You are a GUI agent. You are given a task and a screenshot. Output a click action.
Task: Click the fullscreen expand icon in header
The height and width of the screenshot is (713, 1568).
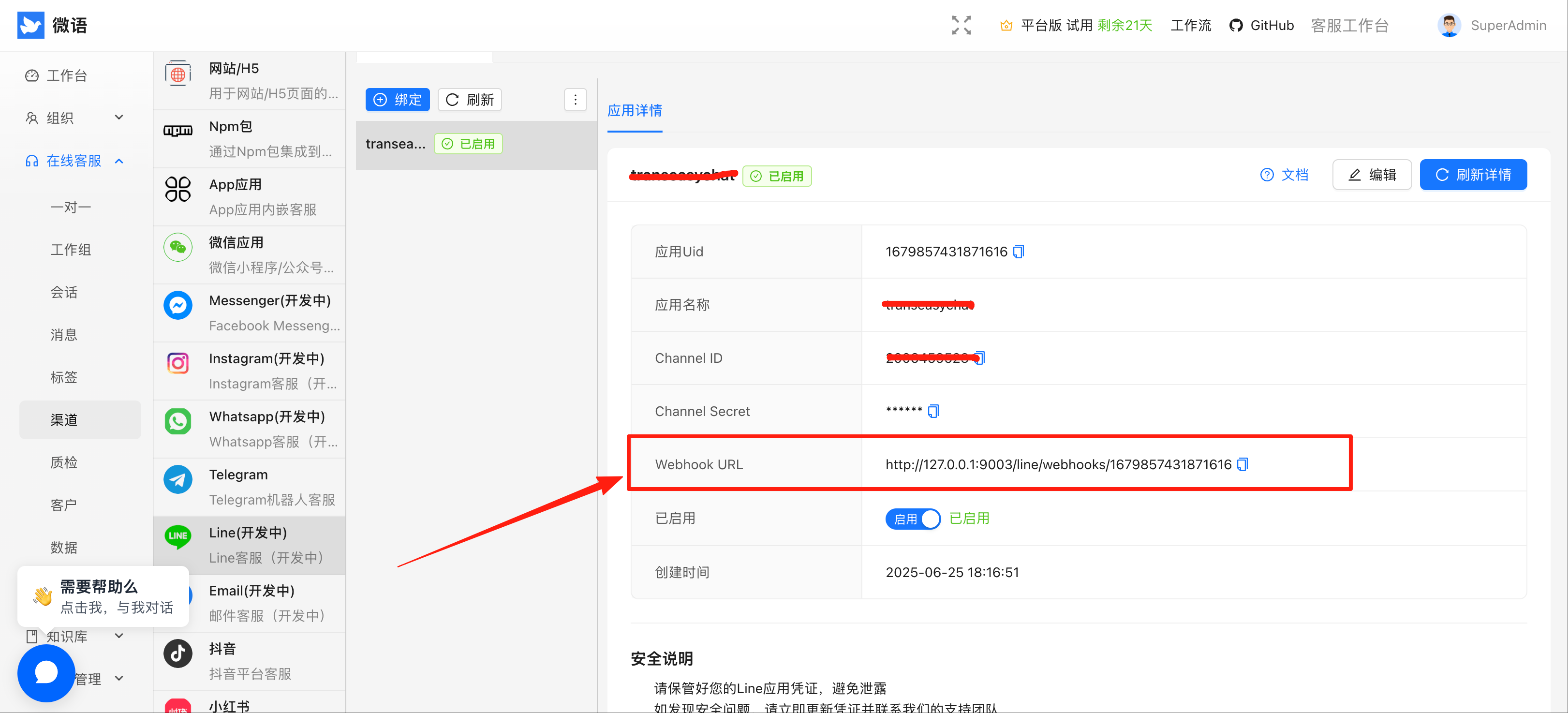(961, 26)
